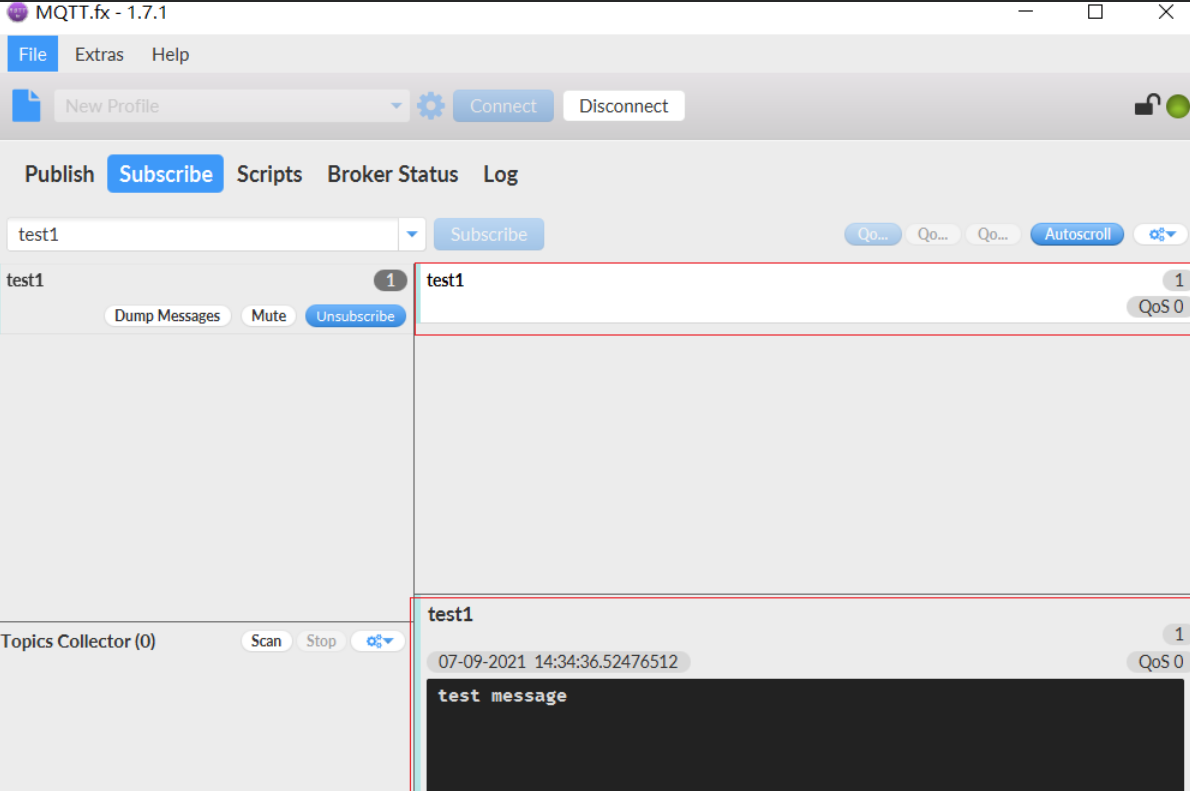This screenshot has height=791, width=1190.
Task: Switch to the Scripts tab
Action: click(269, 174)
